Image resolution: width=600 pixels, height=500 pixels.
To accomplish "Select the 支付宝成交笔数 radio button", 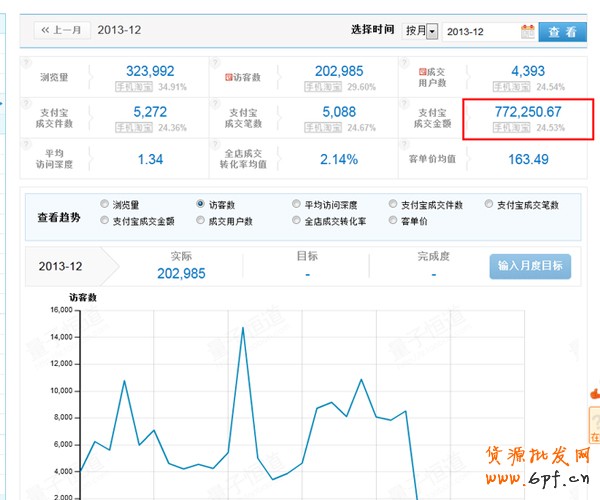I will tap(489, 204).
